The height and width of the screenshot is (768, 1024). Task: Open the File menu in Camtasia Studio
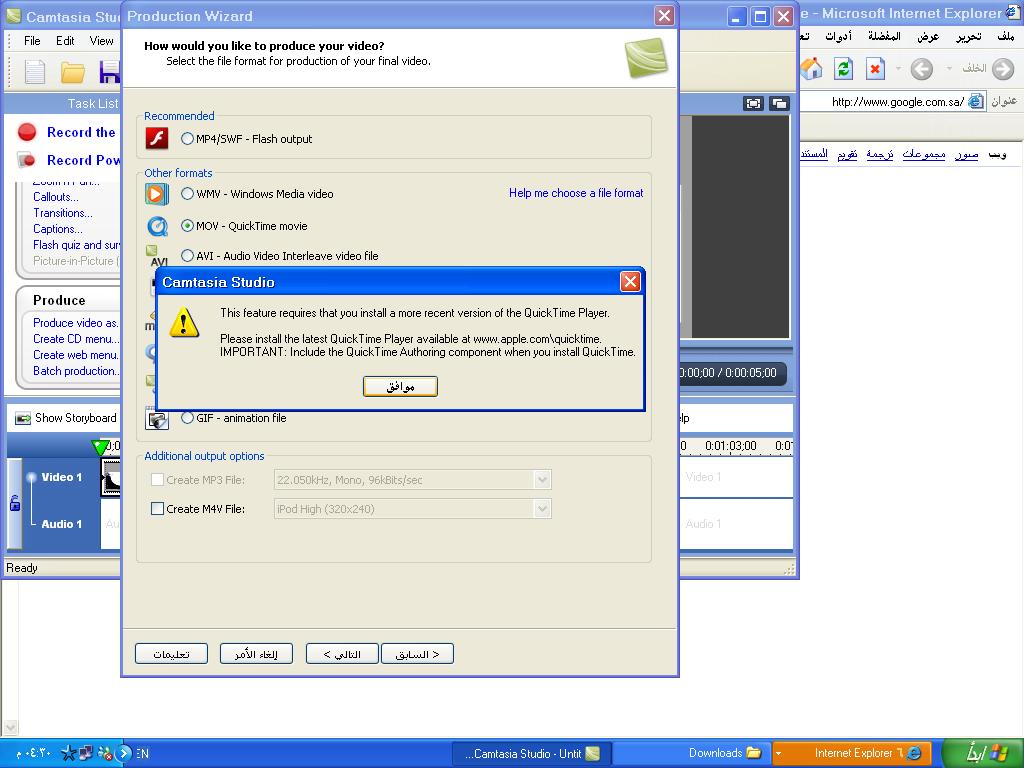32,40
